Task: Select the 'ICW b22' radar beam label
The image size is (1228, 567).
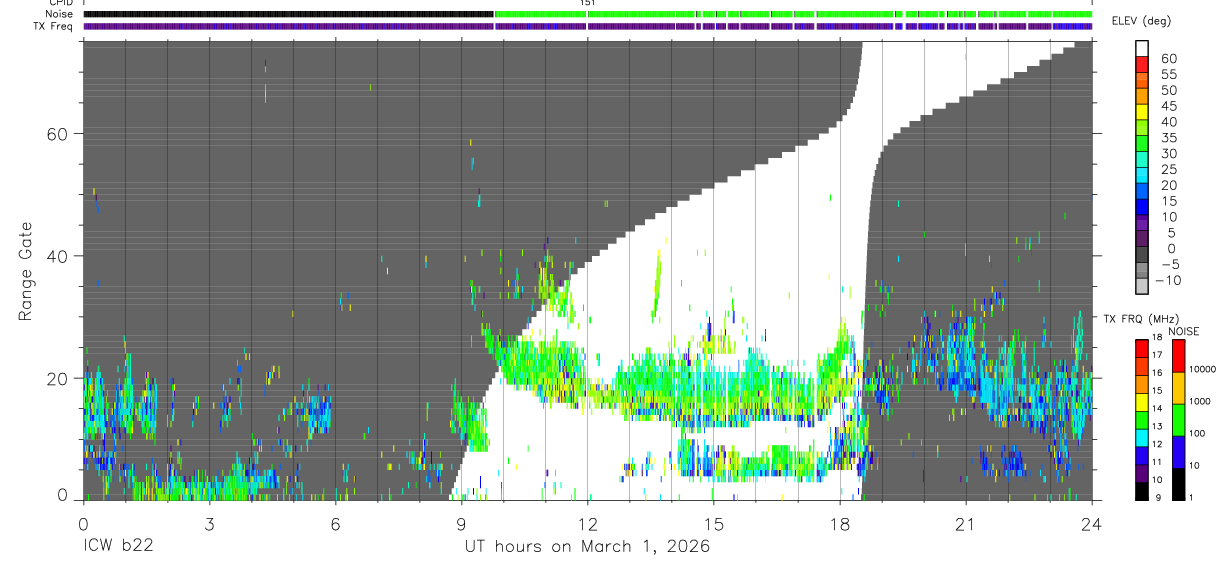Action: coord(118,547)
